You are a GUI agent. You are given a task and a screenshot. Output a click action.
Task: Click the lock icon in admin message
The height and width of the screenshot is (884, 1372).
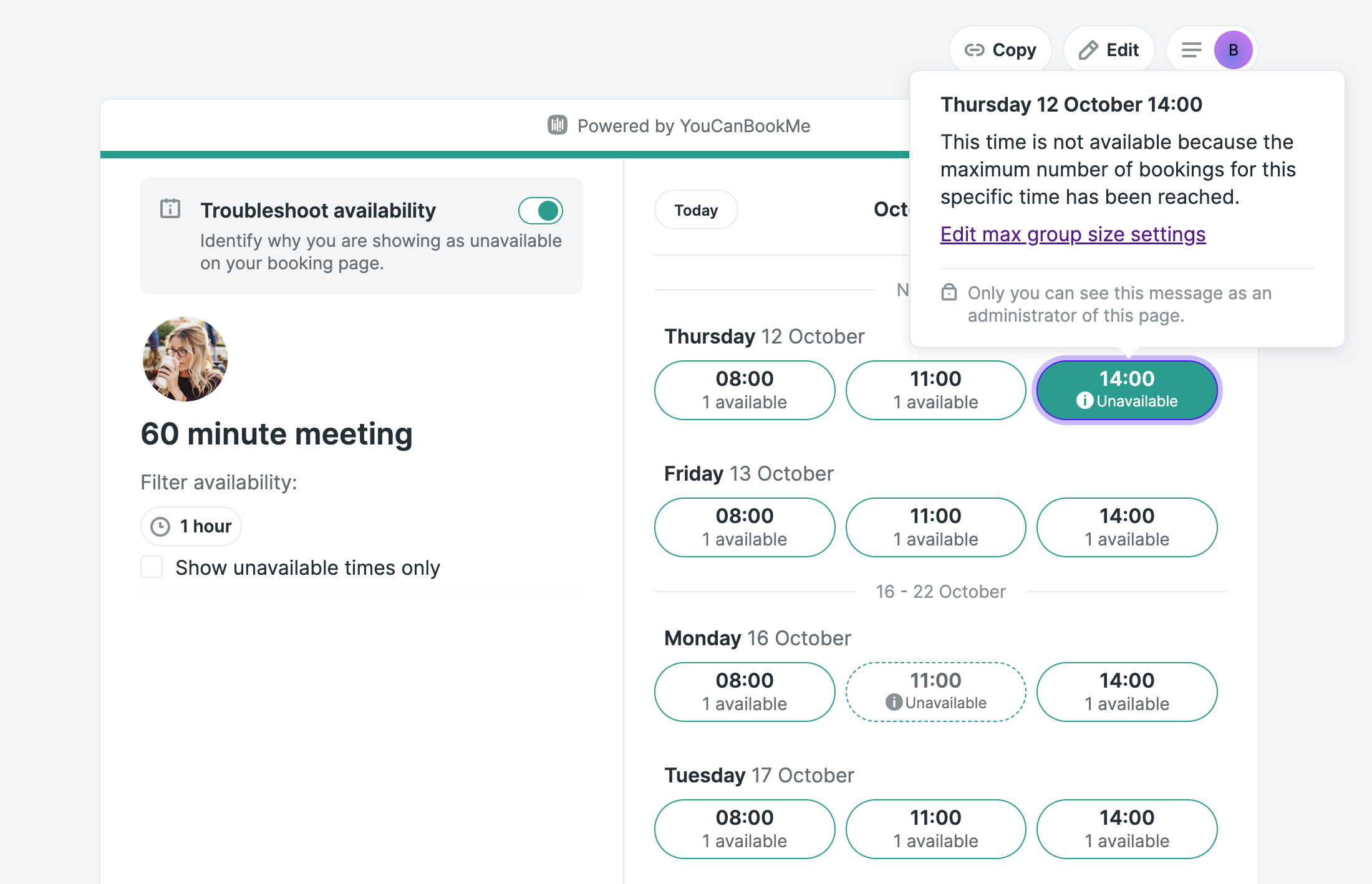949,292
